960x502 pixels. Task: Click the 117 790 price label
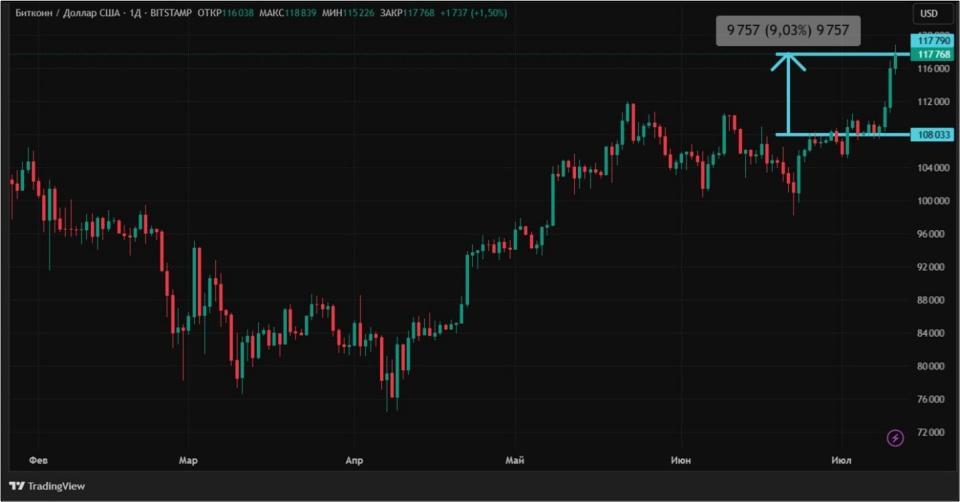[932, 40]
